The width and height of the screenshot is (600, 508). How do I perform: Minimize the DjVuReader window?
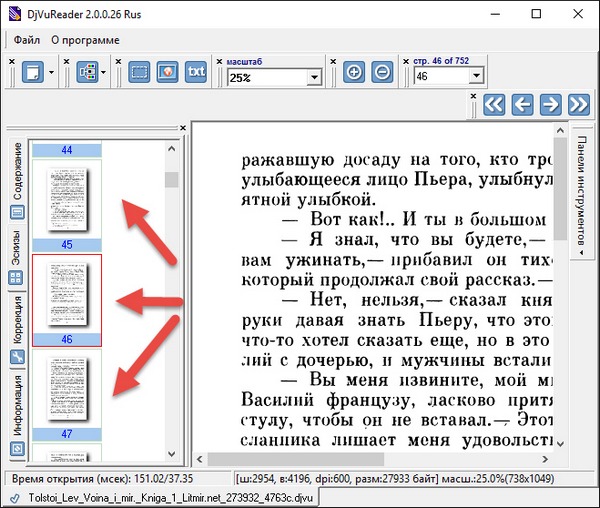click(496, 14)
